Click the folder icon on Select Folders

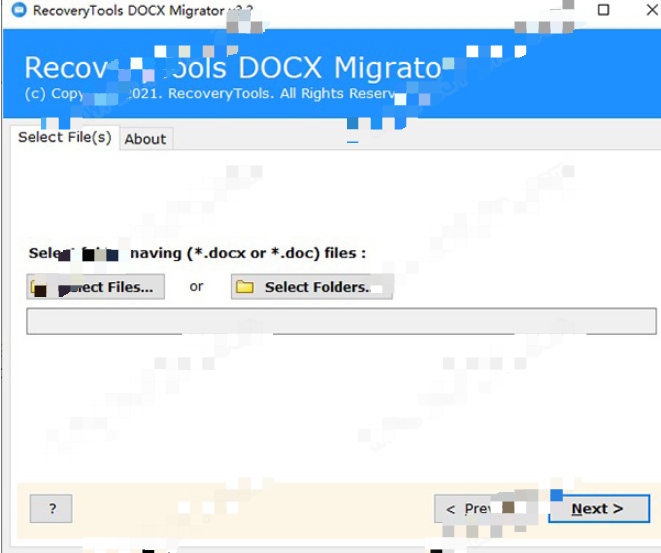click(245, 287)
